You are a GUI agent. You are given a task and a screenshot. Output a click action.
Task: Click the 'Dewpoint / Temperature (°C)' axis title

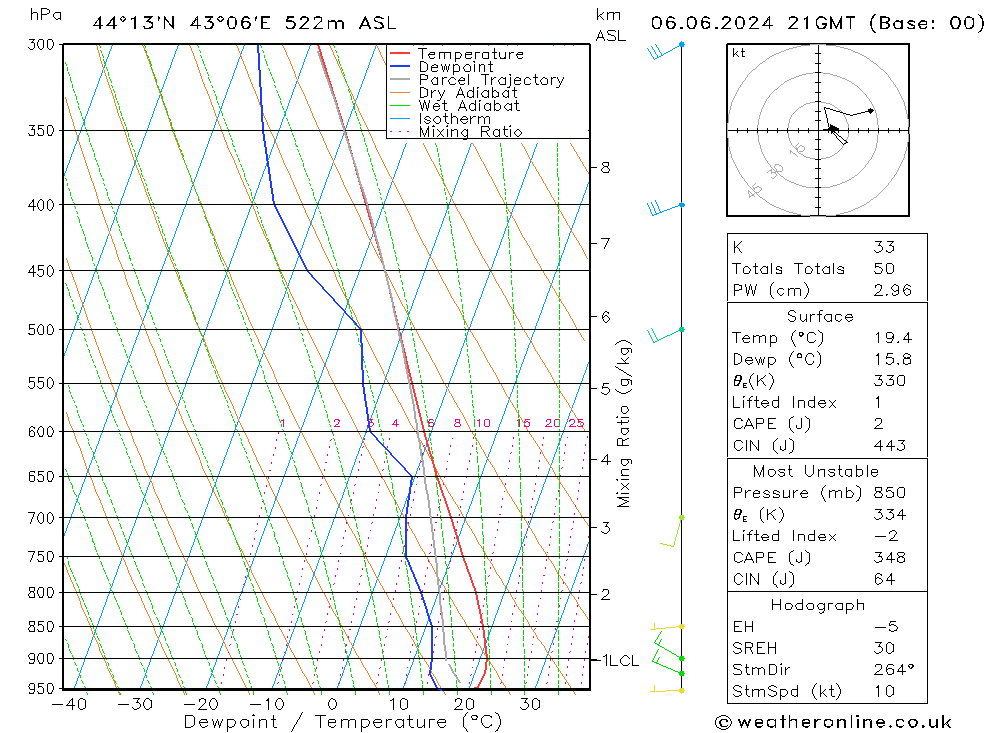pos(342,722)
